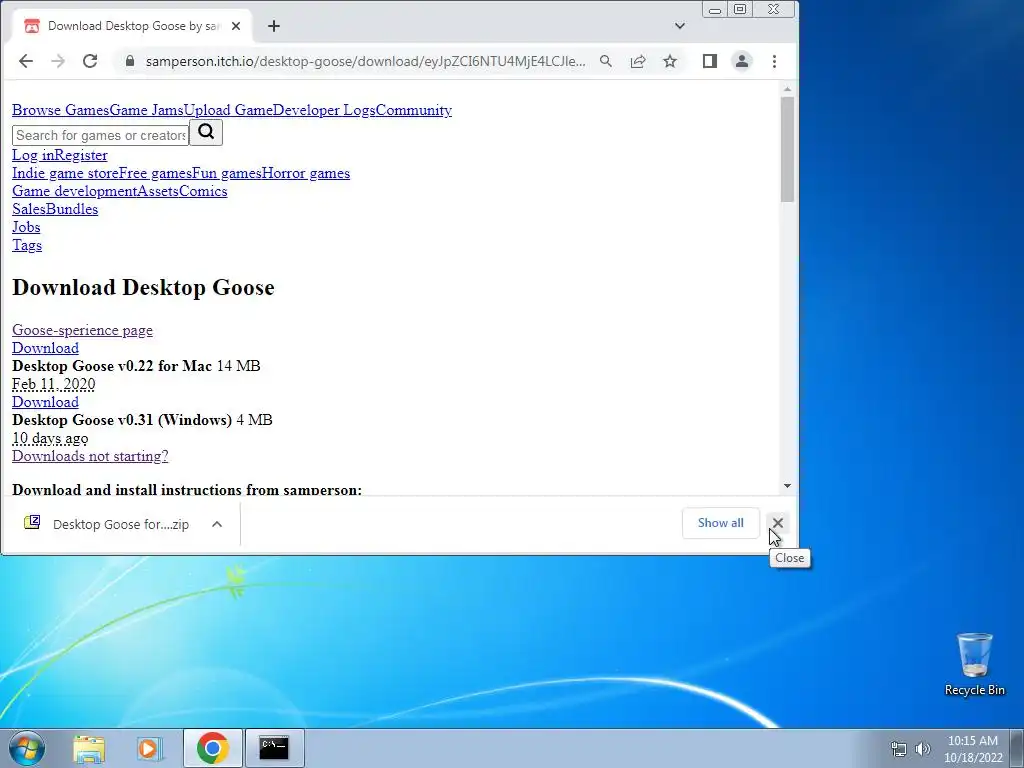Click the itch.io search magnifier button
The height and width of the screenshot is (768, 1024).
click(x=206, y=133)
